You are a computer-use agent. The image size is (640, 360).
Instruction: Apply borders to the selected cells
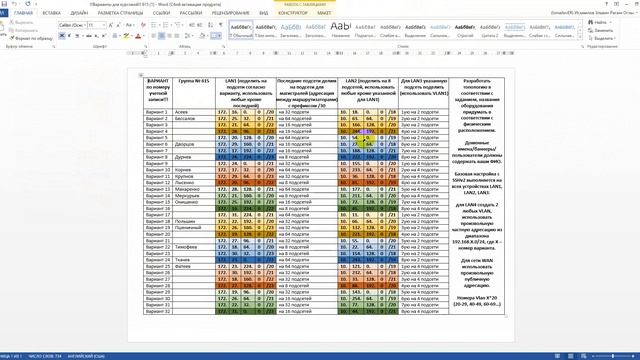pyautogui.click(x=213, y=36)
